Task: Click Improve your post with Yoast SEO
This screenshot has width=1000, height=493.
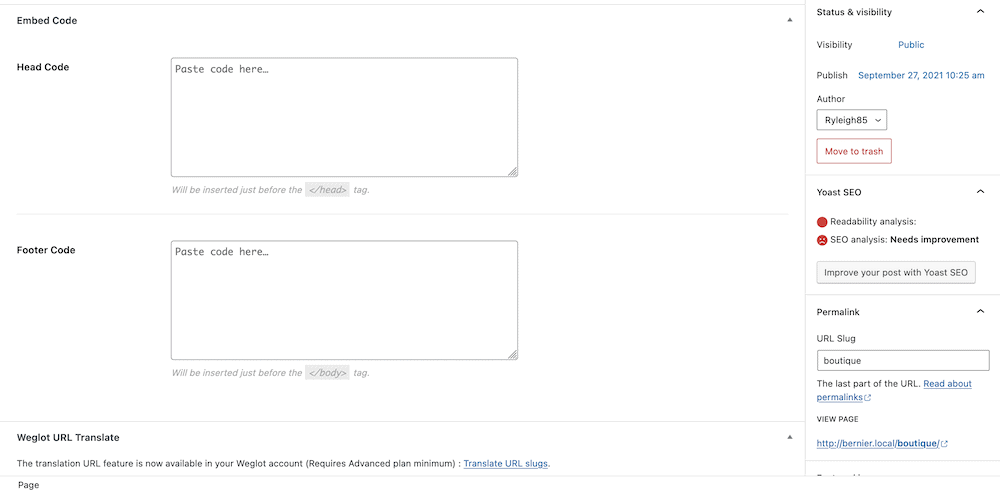Action: pos(895,273)
